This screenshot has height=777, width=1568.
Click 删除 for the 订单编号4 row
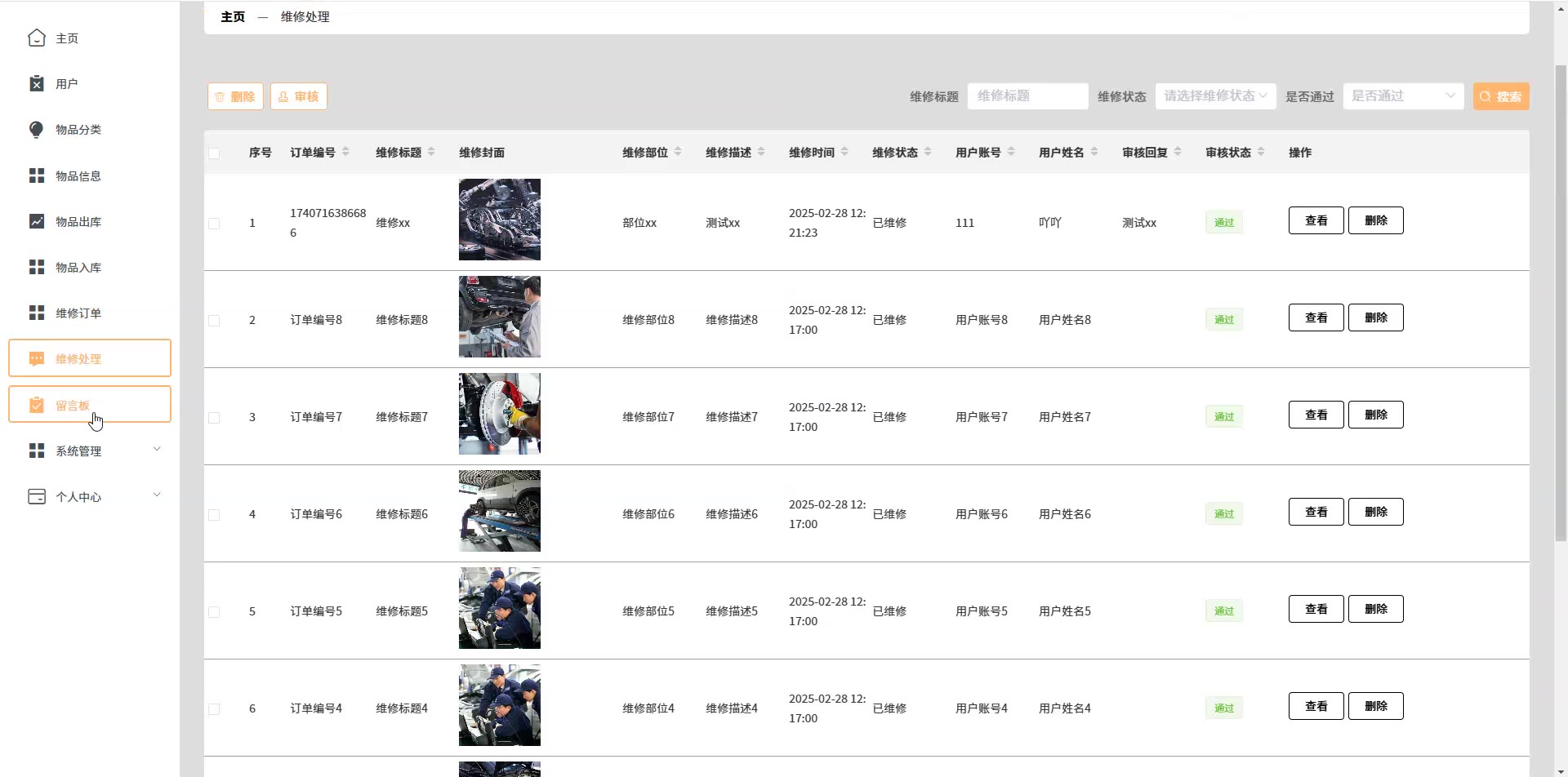click(x=1376, y=706)
